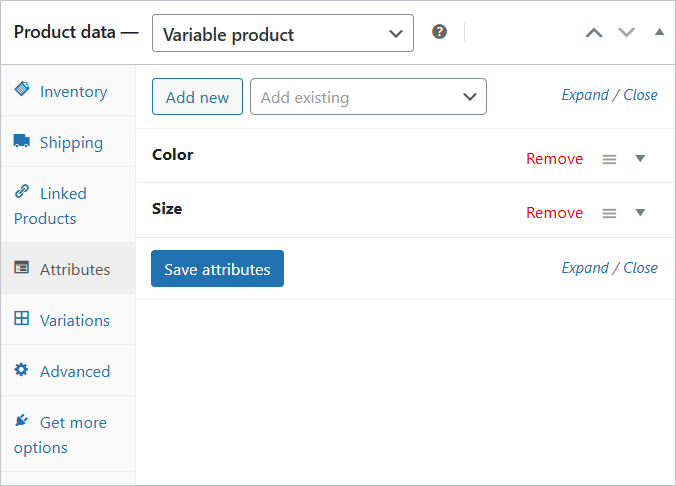Open the Attributes tab
Image resolution: width=676 pixels, height=486 pixels.
(68, 268)
